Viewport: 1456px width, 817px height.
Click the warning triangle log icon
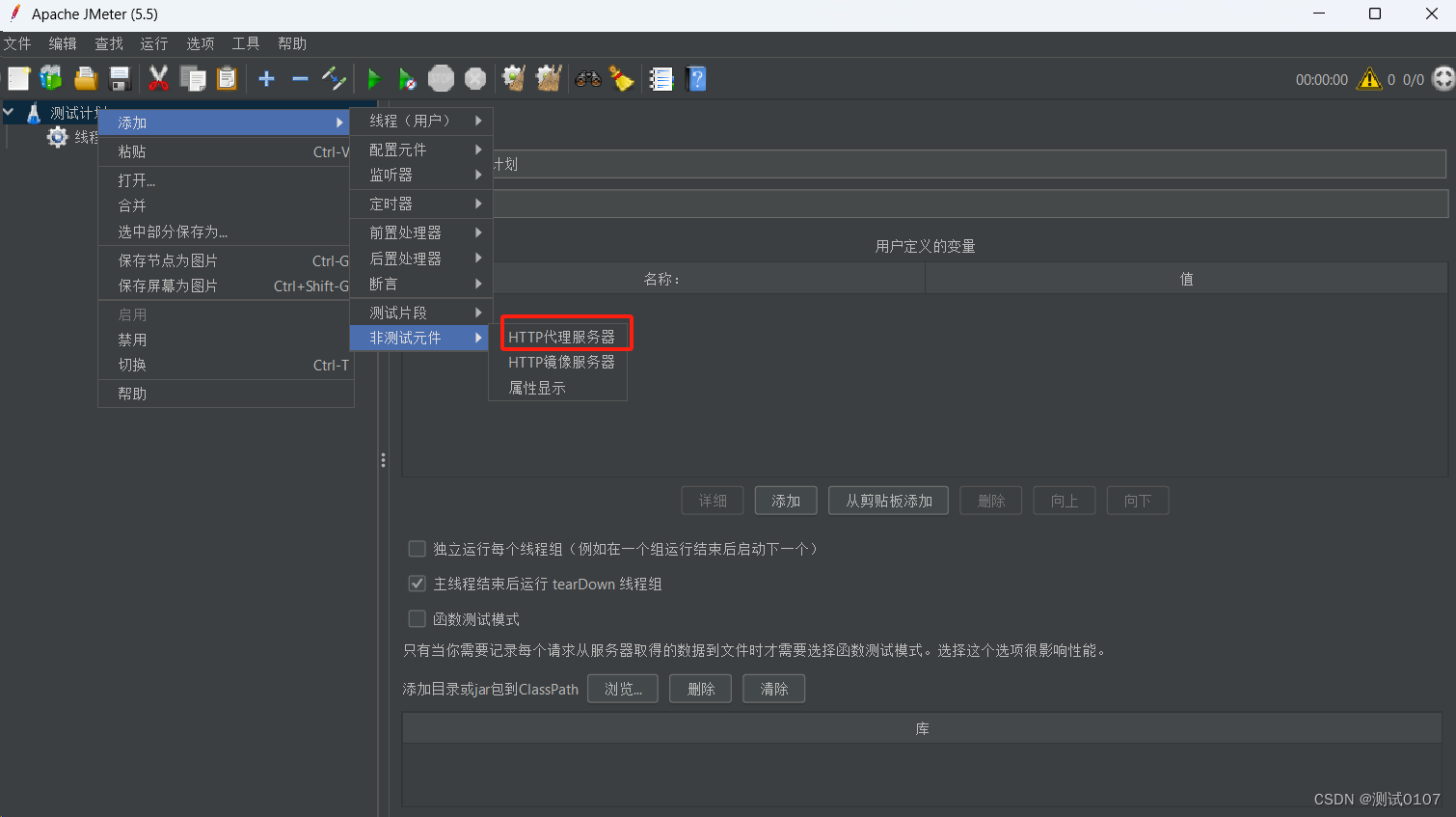click(1369, 79)
